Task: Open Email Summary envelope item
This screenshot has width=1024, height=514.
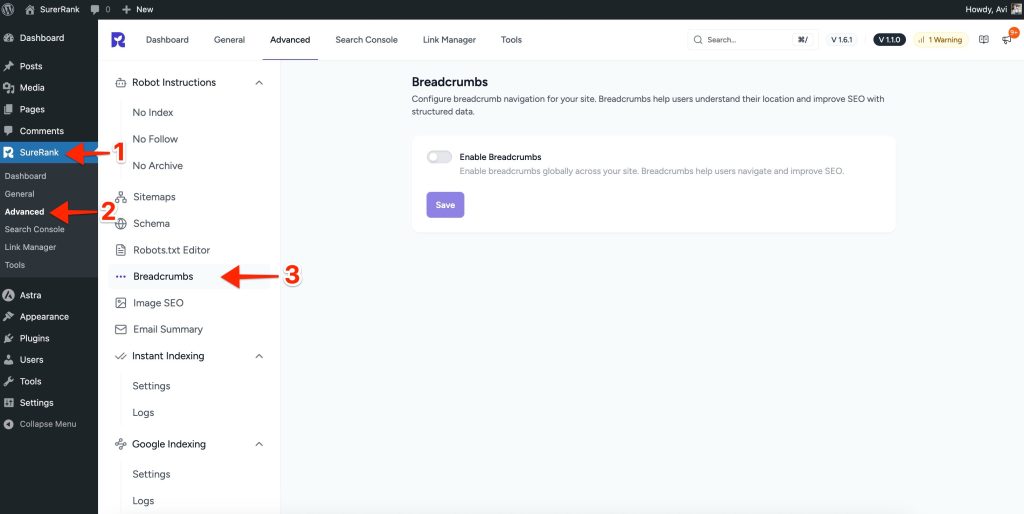Action: (121, 329)
